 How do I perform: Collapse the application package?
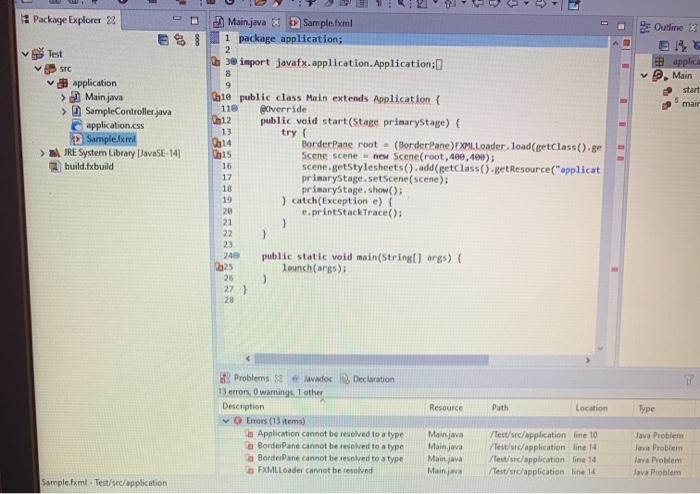click(50, 83)
